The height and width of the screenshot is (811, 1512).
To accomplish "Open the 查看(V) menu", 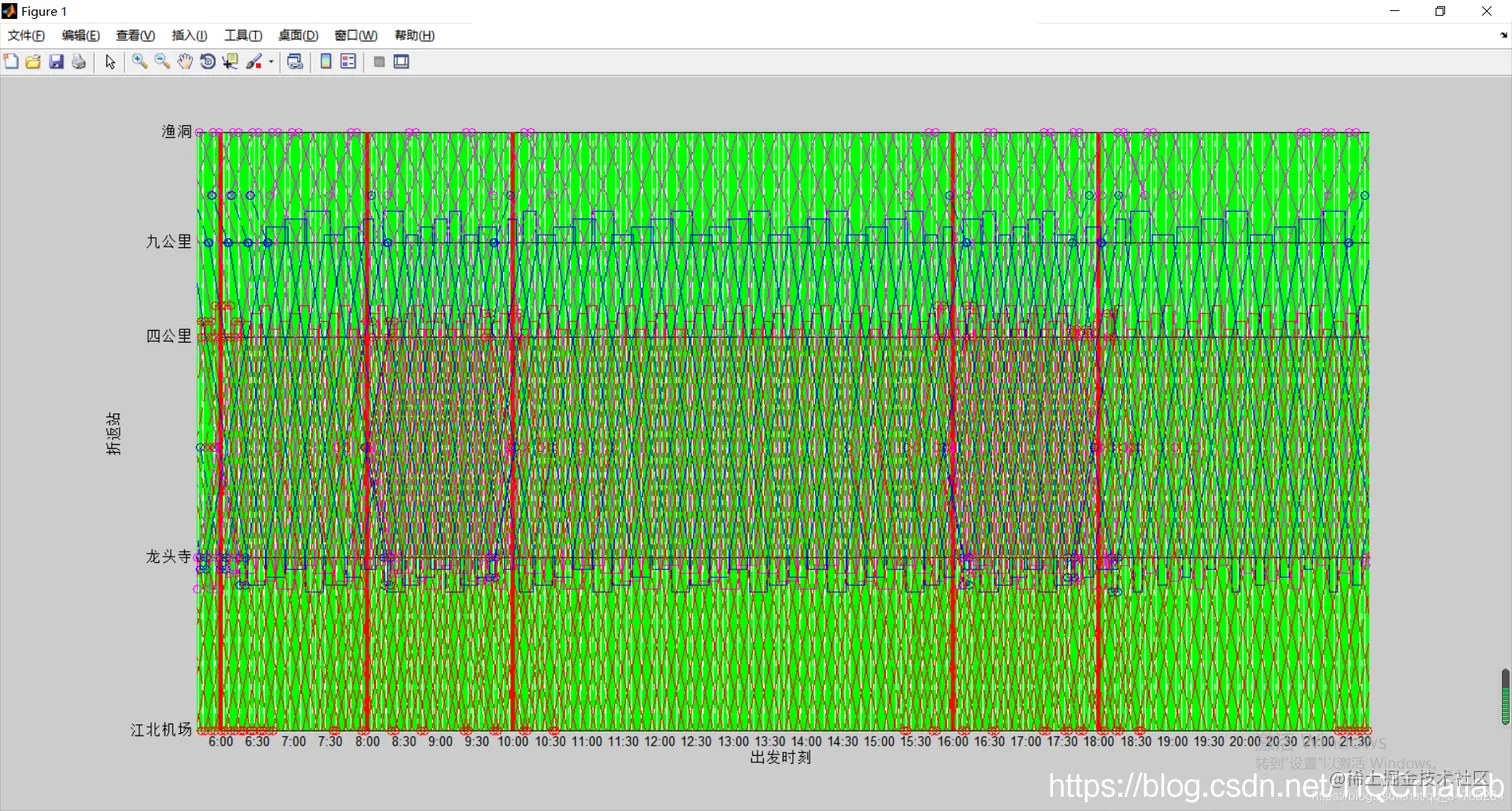I will point(136,36).
